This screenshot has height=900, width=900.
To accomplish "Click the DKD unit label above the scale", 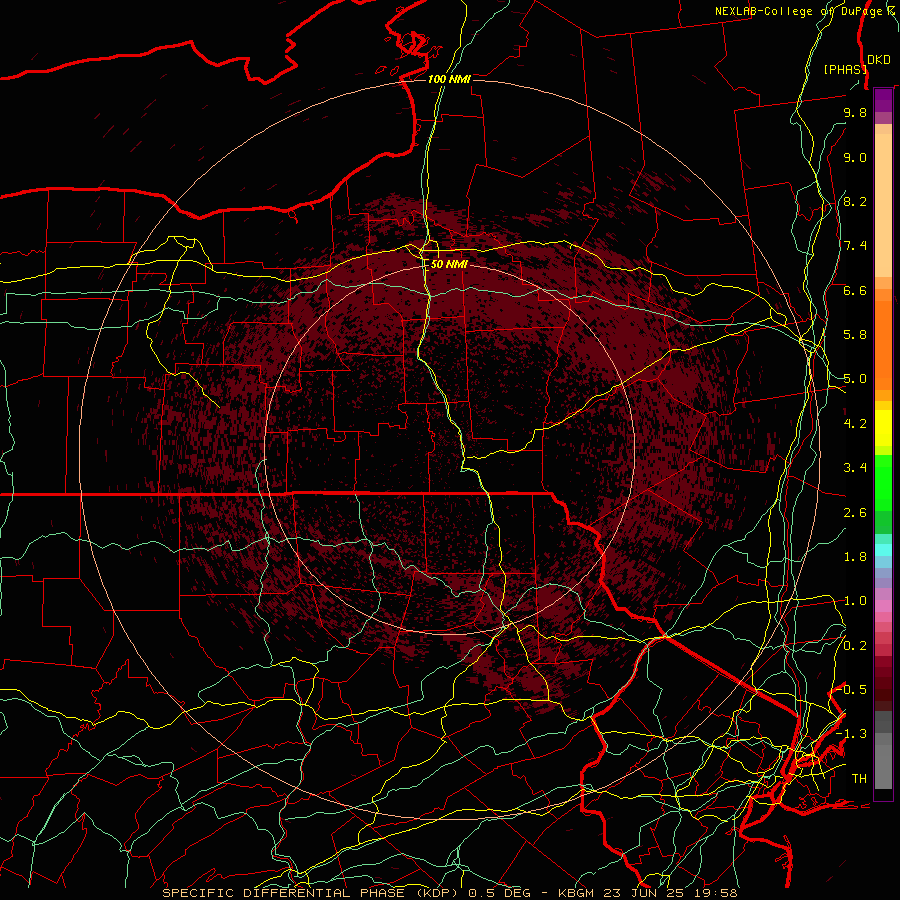I will 879,59.
